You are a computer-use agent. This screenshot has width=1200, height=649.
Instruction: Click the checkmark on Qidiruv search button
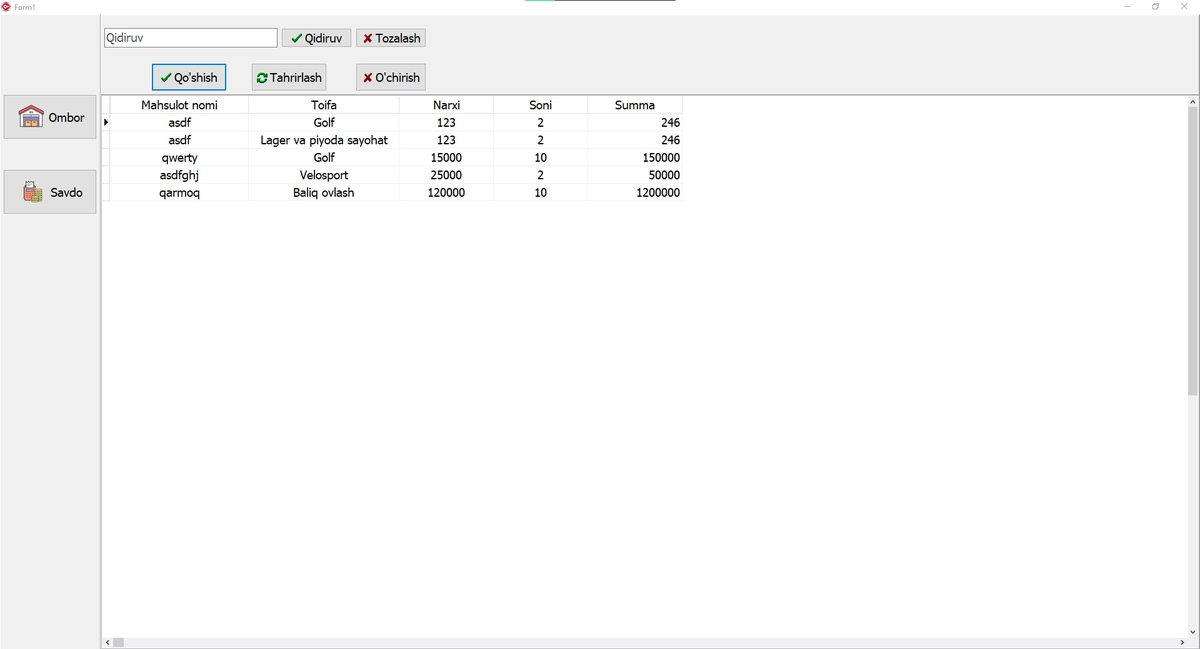296,39
